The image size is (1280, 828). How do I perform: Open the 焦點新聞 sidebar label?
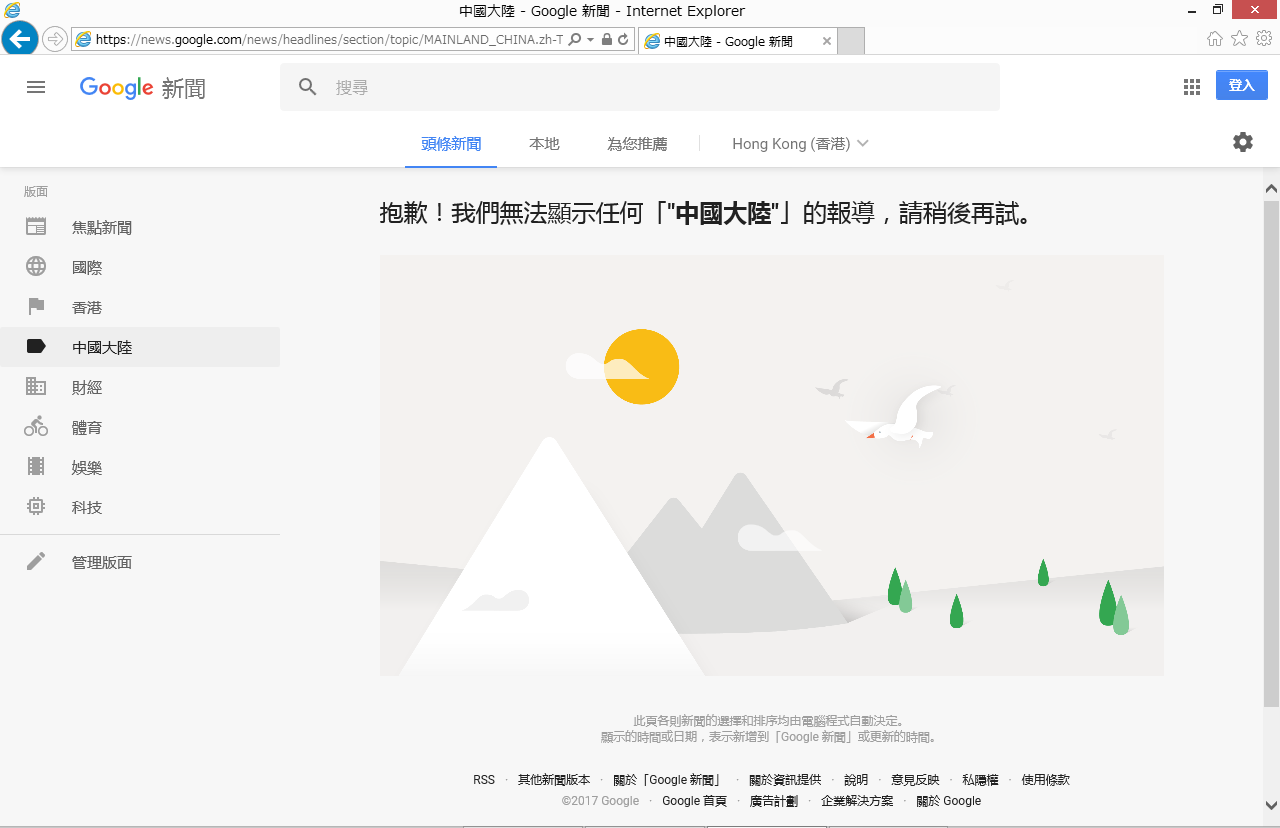pyautogui.click(x=102, y=228)
